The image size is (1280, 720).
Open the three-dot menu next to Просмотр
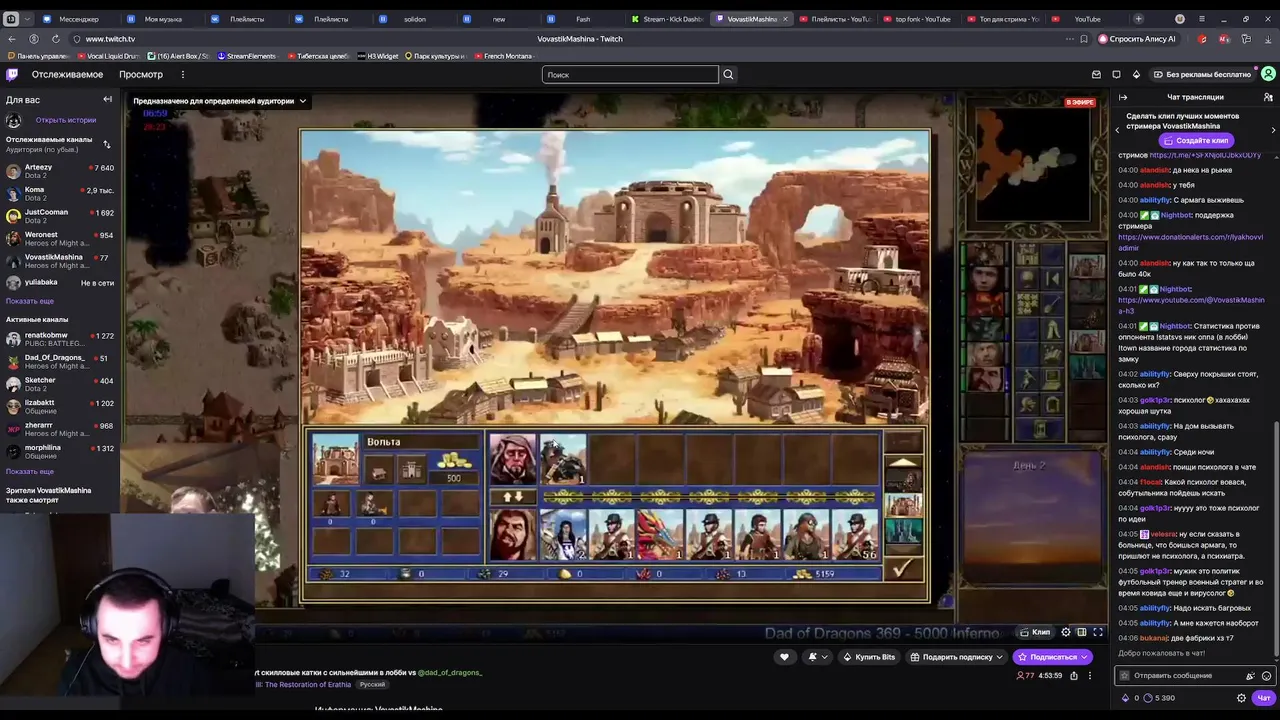pyautogui.click(x=182, y=74)
